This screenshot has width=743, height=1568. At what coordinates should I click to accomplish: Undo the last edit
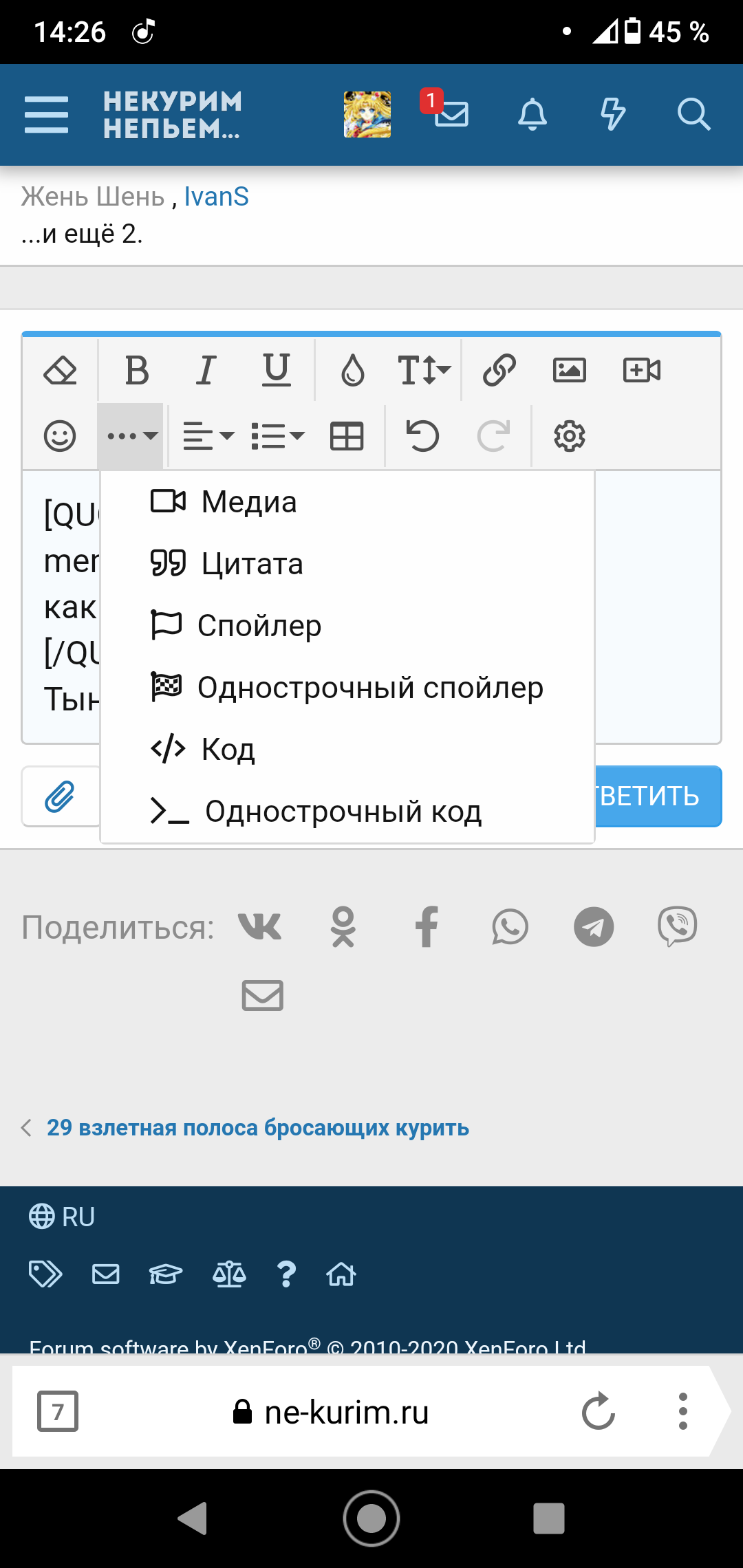click(x=422, y=436)
